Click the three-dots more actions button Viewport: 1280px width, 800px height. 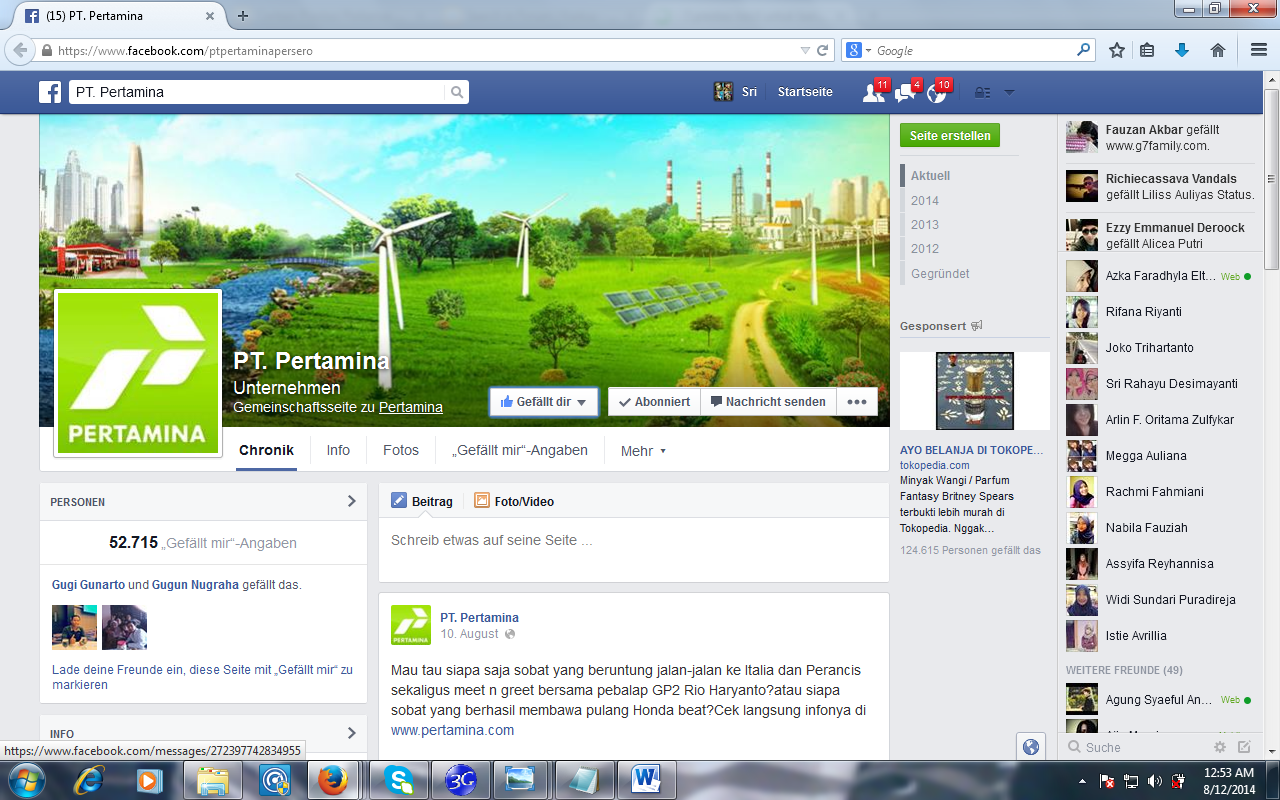857,402
